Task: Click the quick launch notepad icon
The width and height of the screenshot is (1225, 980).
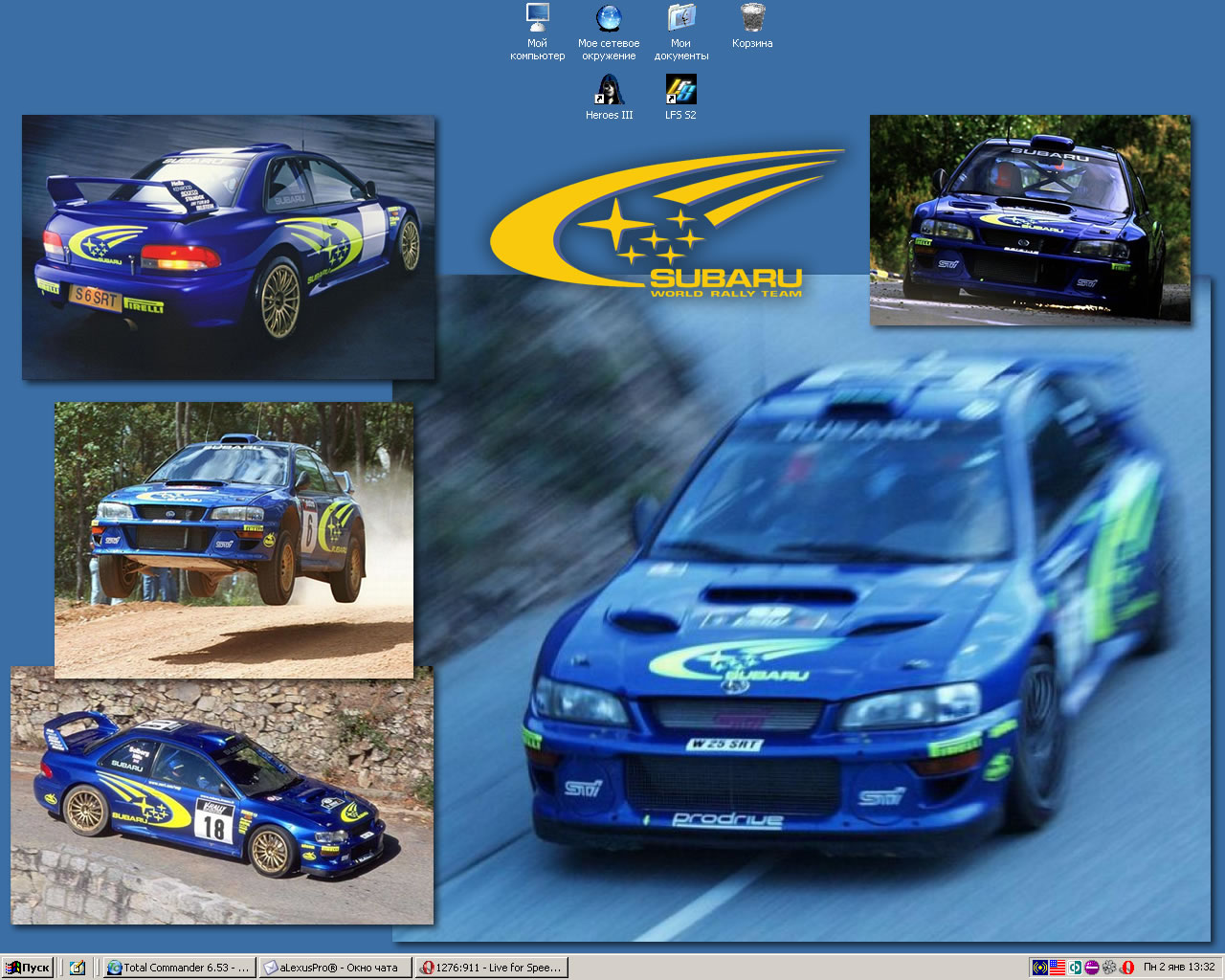Action: pos(78,968)
